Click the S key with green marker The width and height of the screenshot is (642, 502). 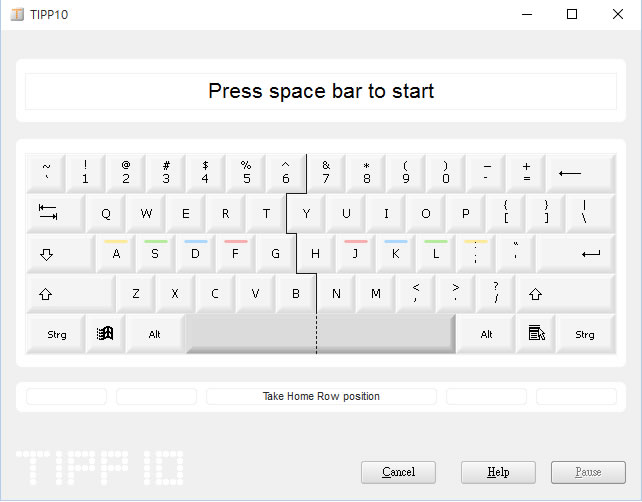pos(156,253)
